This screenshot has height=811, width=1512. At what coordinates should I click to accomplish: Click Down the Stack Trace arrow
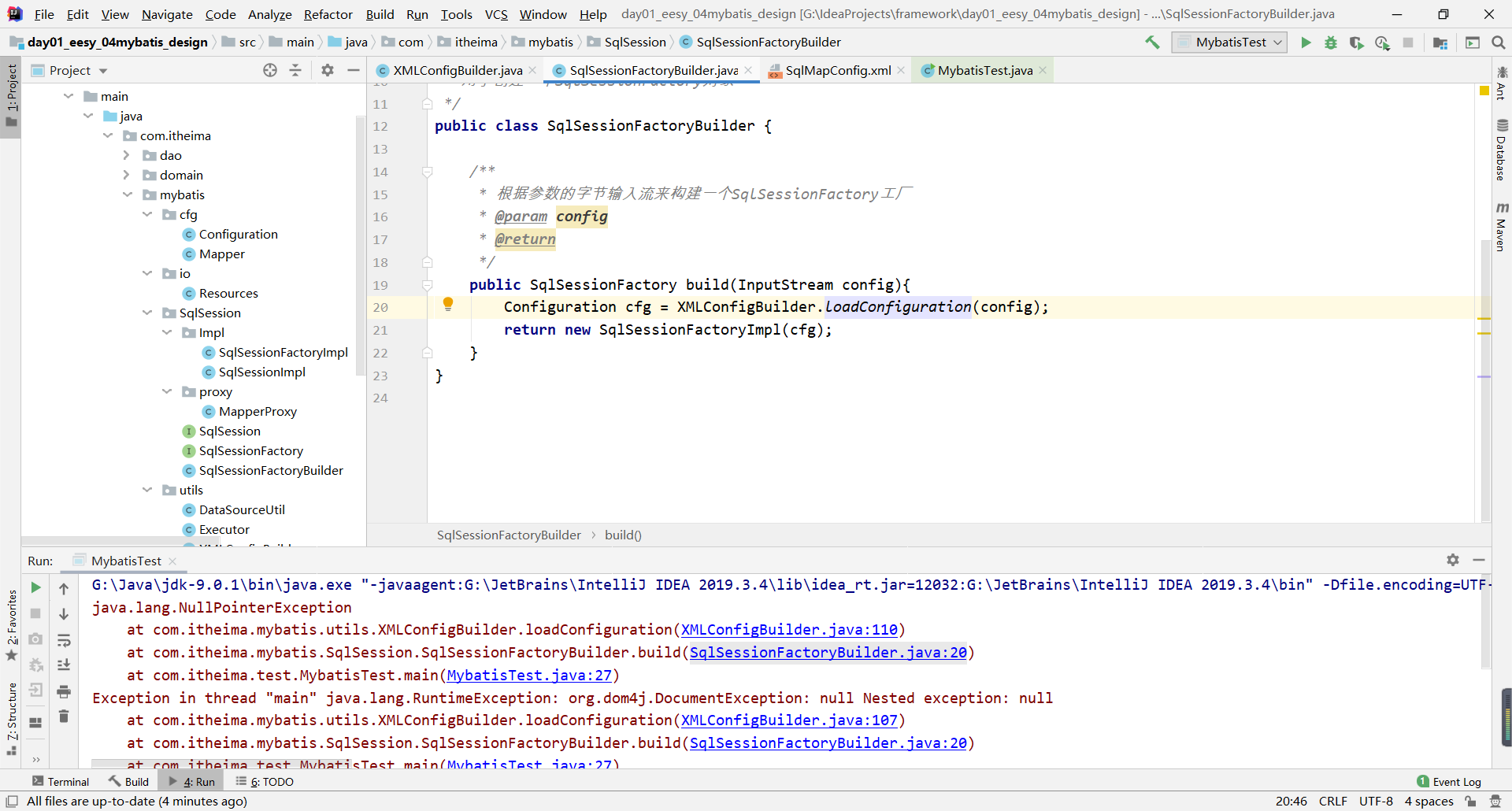pos(64,613)
